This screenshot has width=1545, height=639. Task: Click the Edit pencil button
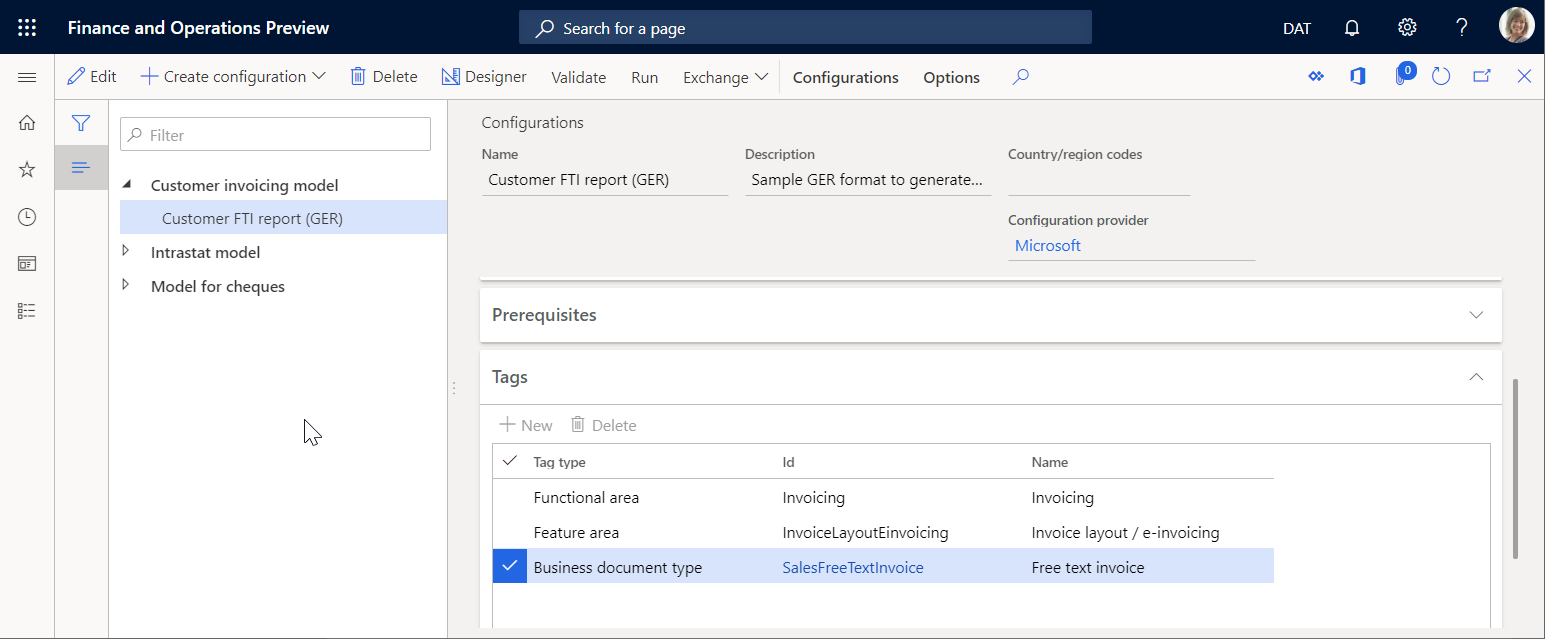pyautogui.click(x=91, y=77)
